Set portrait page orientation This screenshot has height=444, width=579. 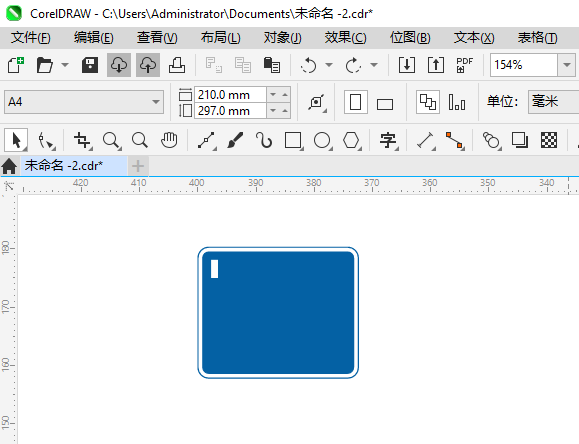[x=356, y=102]
